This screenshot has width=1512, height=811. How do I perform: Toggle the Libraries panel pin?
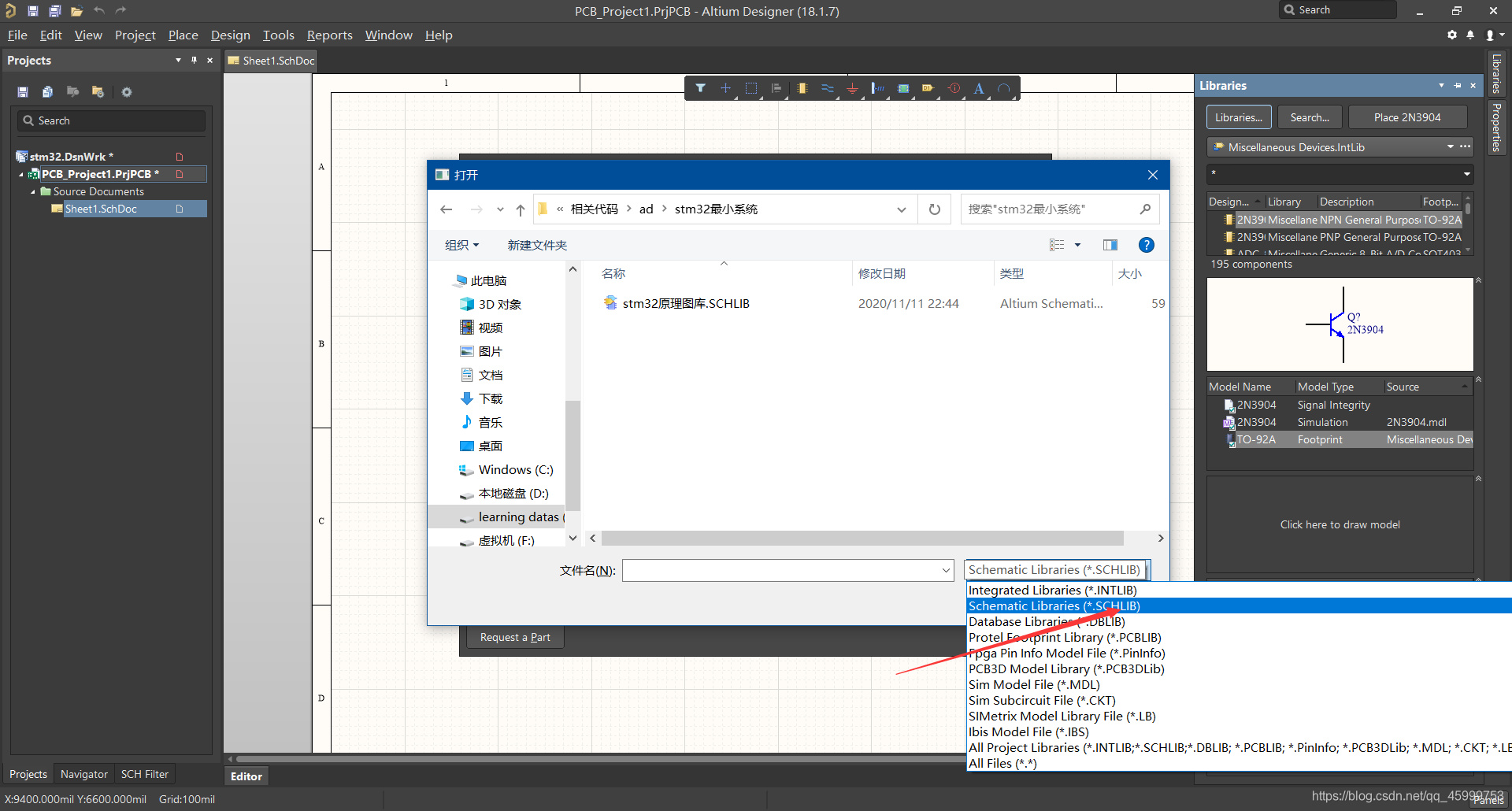pyautogui.click(x=1457, y=86)
